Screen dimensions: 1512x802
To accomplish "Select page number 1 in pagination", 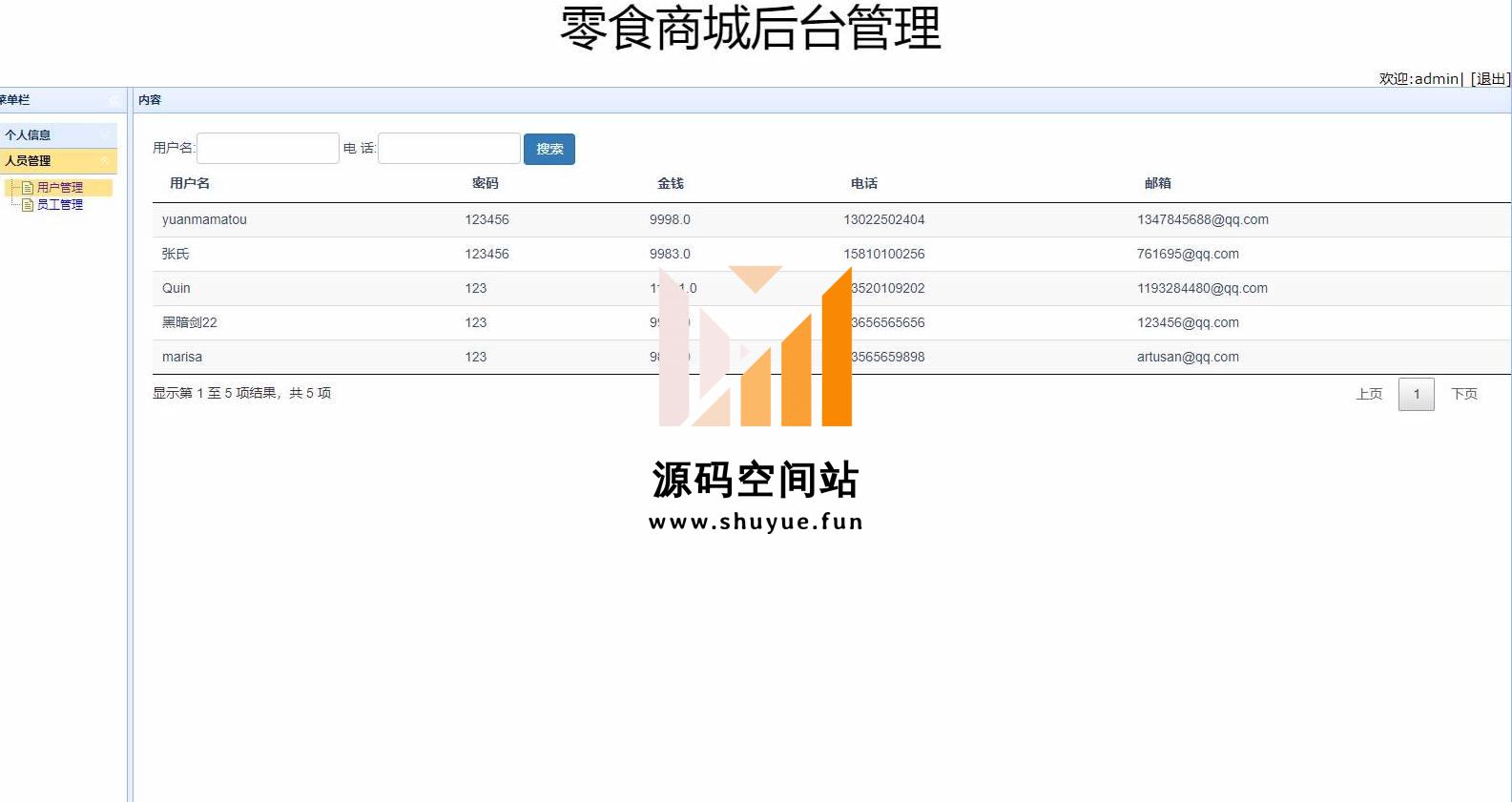I will (1417, 394).
